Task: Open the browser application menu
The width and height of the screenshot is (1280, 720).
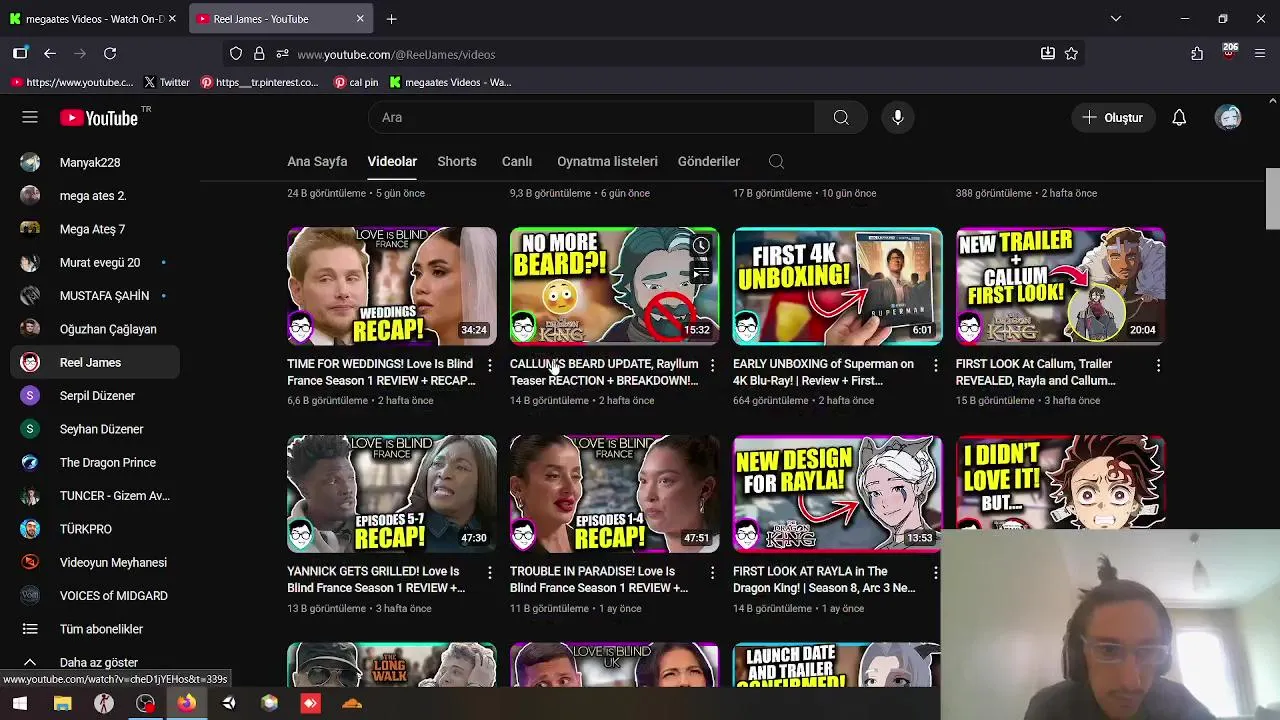Action: pos(1259,53)
